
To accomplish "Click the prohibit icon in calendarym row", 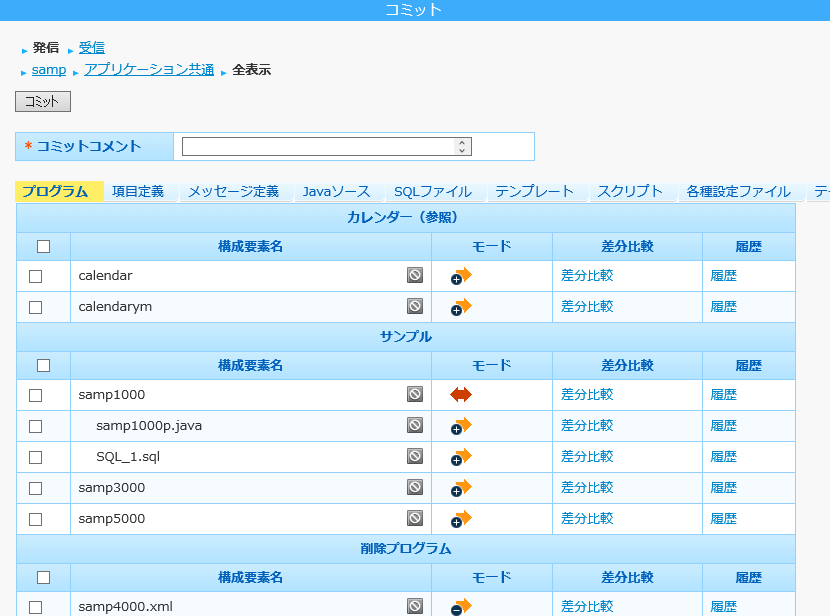I will coord(414,306).
